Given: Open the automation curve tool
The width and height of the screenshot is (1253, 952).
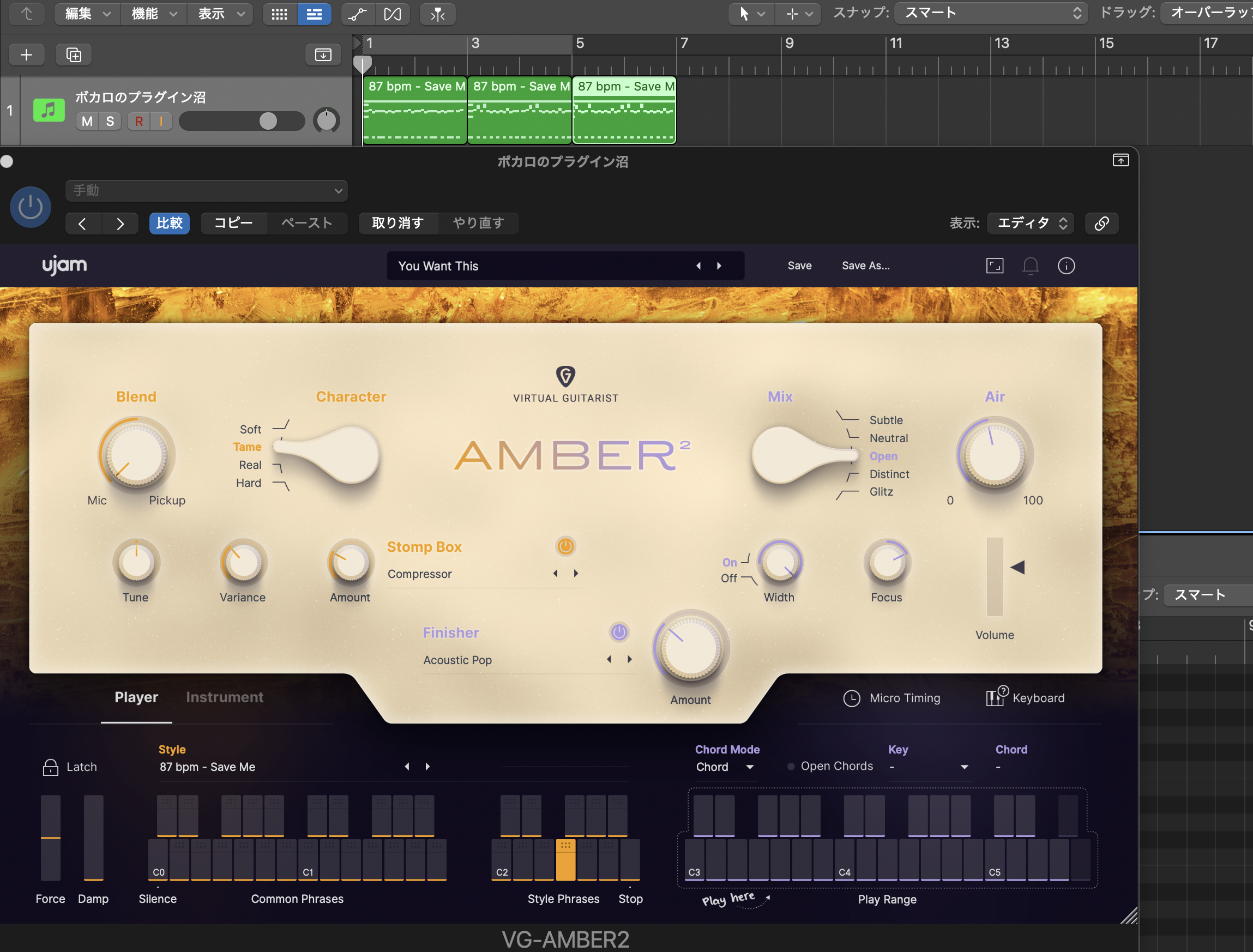Looking at the screenshot, I should [357, 14].
